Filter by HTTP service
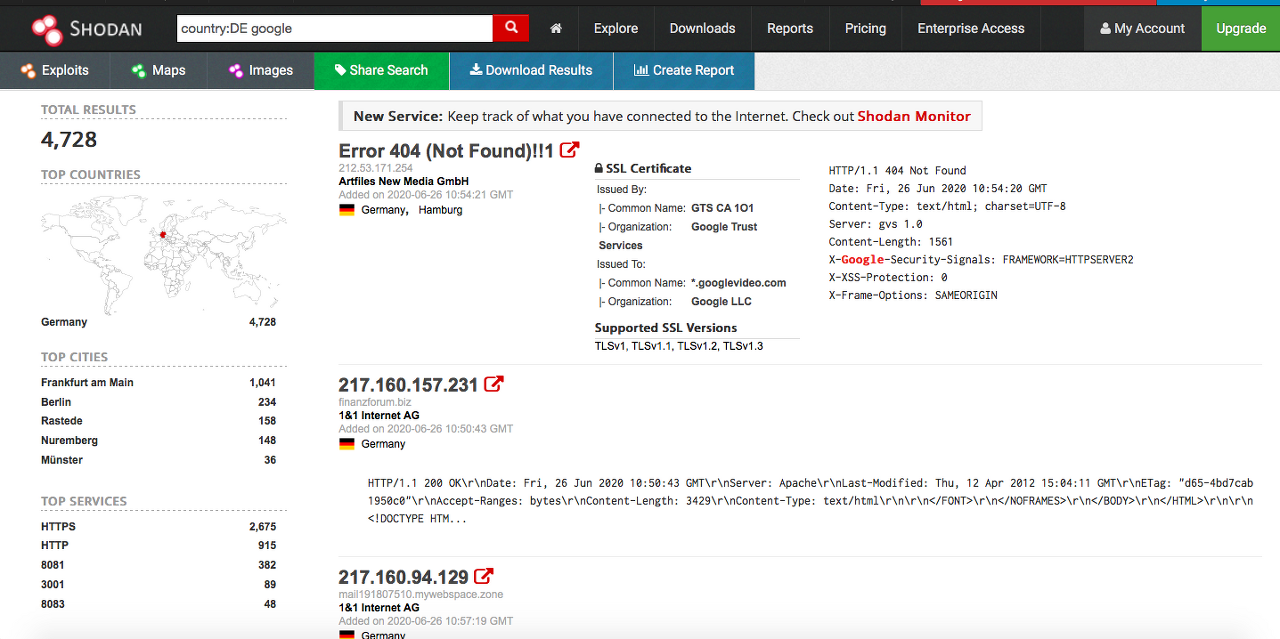1280x639 pixels. point(54,545)
